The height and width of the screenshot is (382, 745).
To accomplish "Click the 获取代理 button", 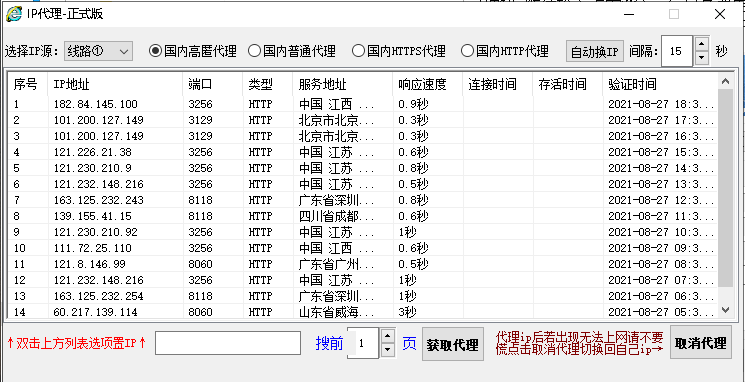I will tap(452, 344).
